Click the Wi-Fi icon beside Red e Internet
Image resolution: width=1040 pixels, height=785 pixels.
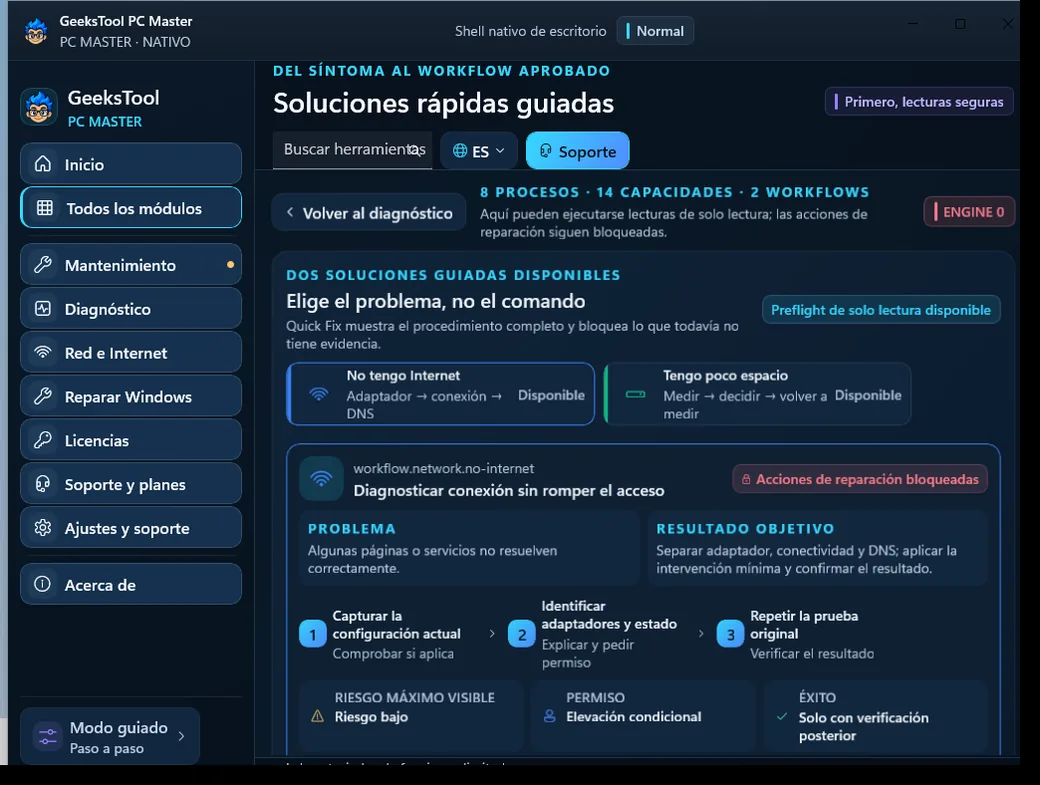(43, 352)
